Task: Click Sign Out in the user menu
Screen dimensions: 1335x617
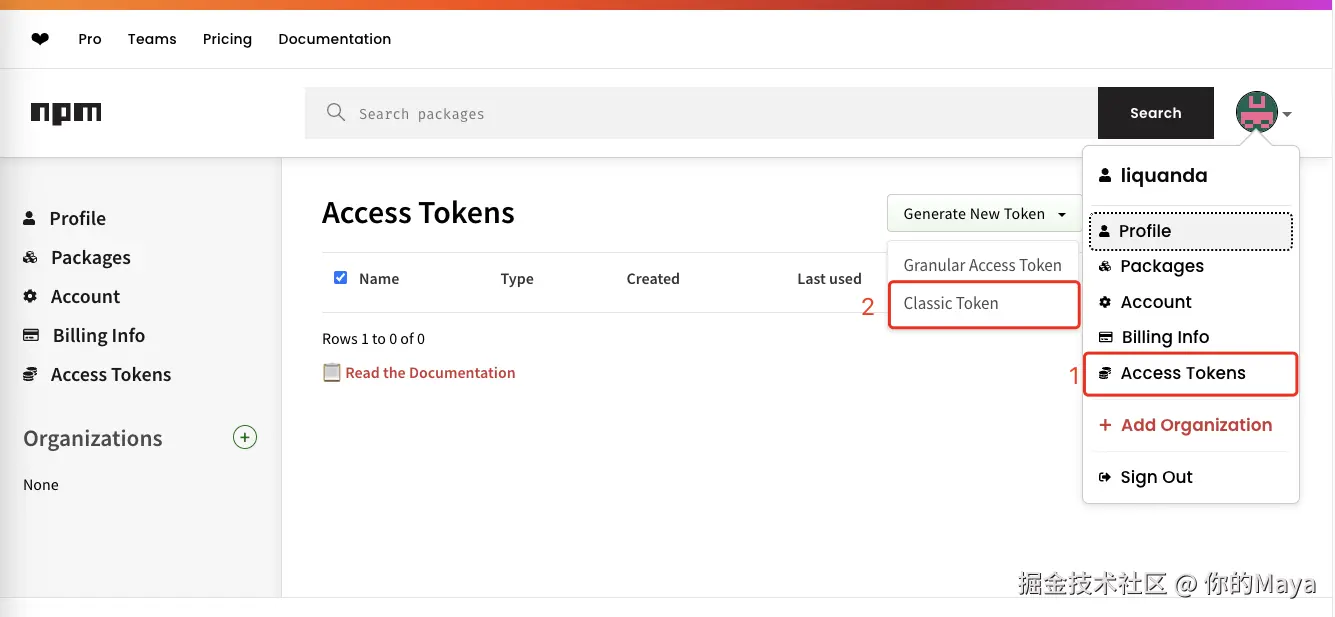Action: (x=1156, y=477)
